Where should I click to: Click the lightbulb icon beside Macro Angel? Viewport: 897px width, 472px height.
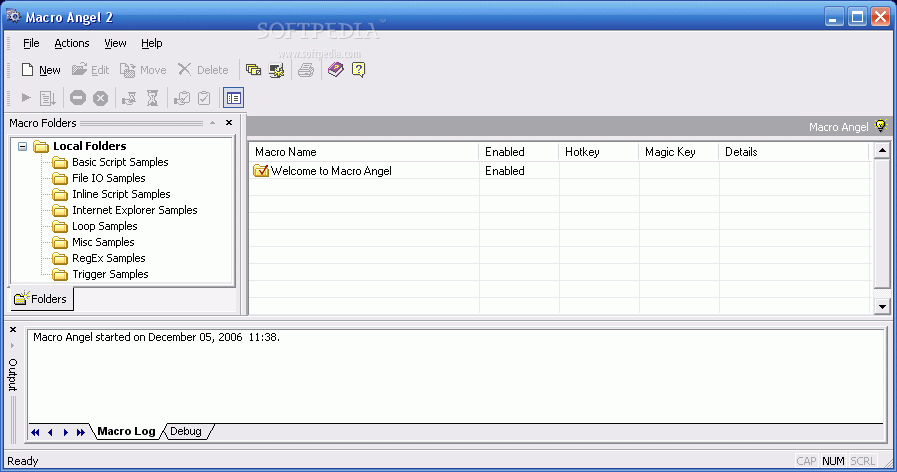(881, 126)
